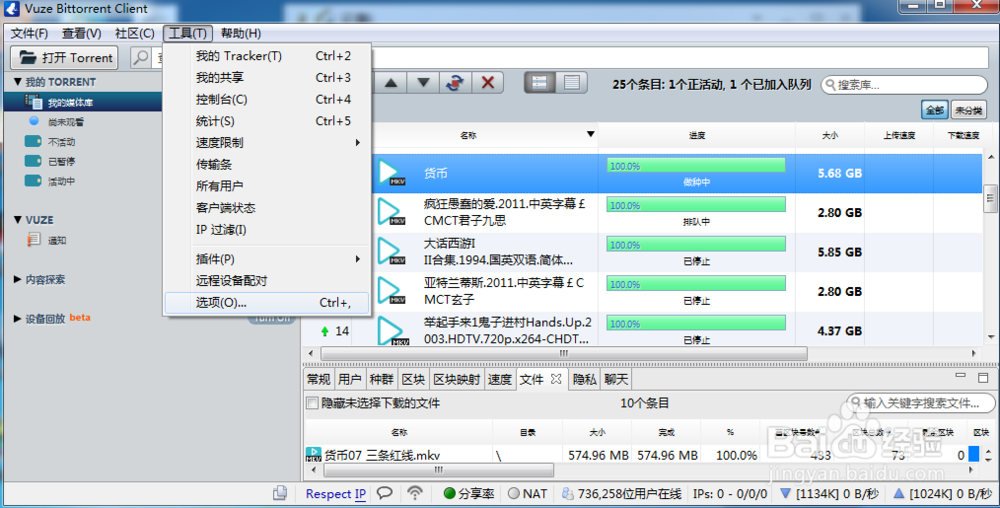Open the 插件(P) submenu
The width and height of the screenshot is (1000, 508).
(x=267, y=259)
